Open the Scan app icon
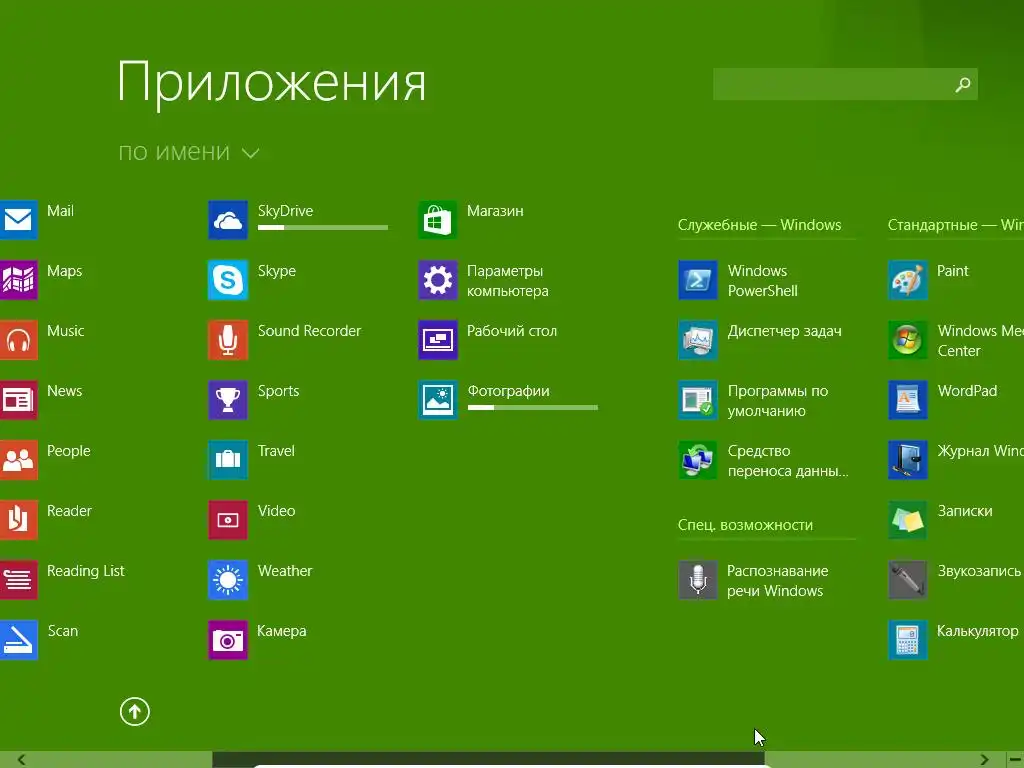This screenshot has height=768, width=1024. coord(18,640)
